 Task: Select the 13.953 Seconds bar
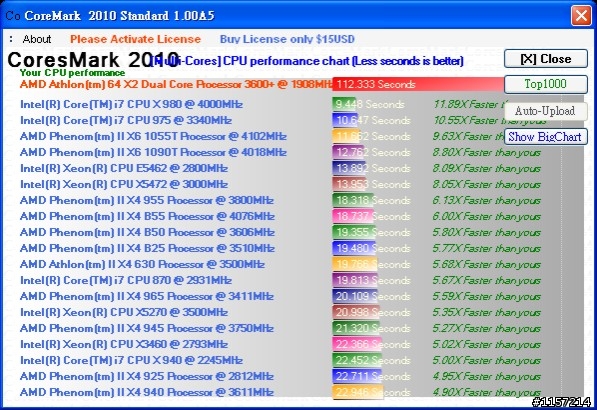pos(350,184)
